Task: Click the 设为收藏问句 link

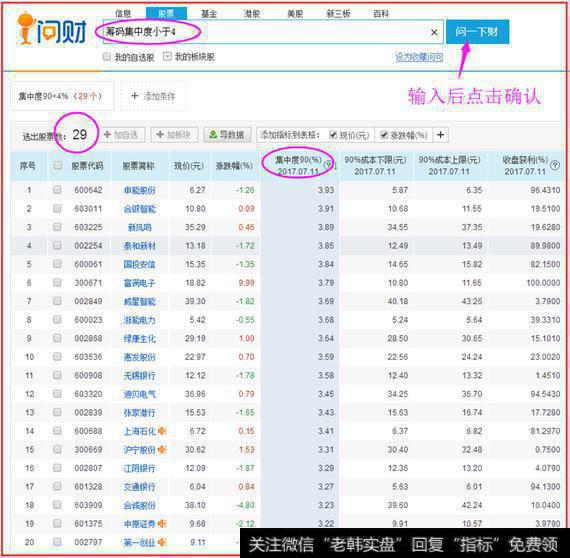Action: click(x=419, y=57)
